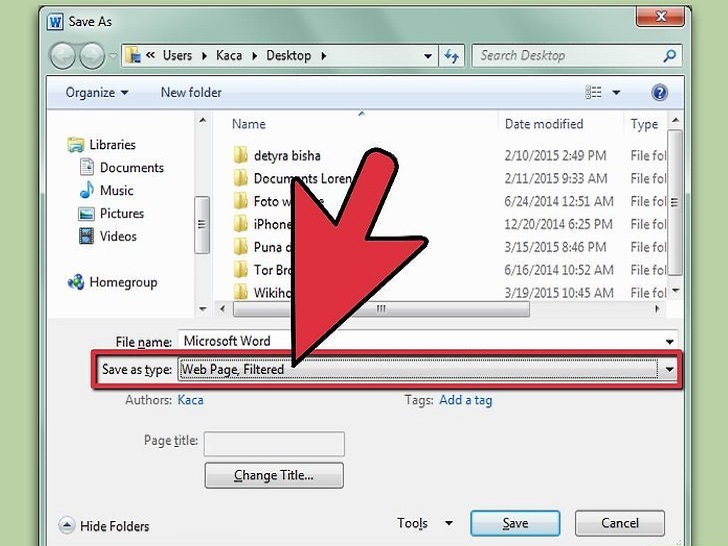Image resolution: width=728 pixels, height=546 pixels.
Task: Click the search magnifier icon
Action: pyautogui.click(x=670, y=56)
